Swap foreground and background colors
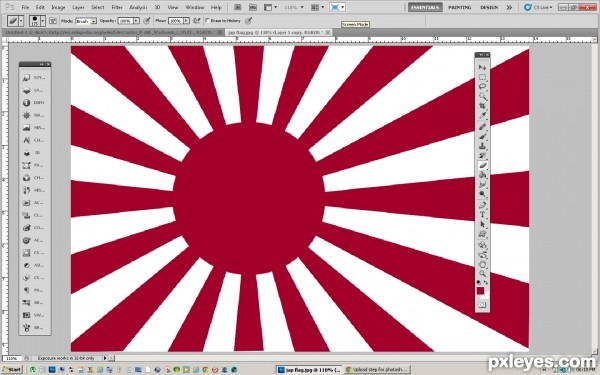This screenshot has height=375, width=600. (486, 283)
